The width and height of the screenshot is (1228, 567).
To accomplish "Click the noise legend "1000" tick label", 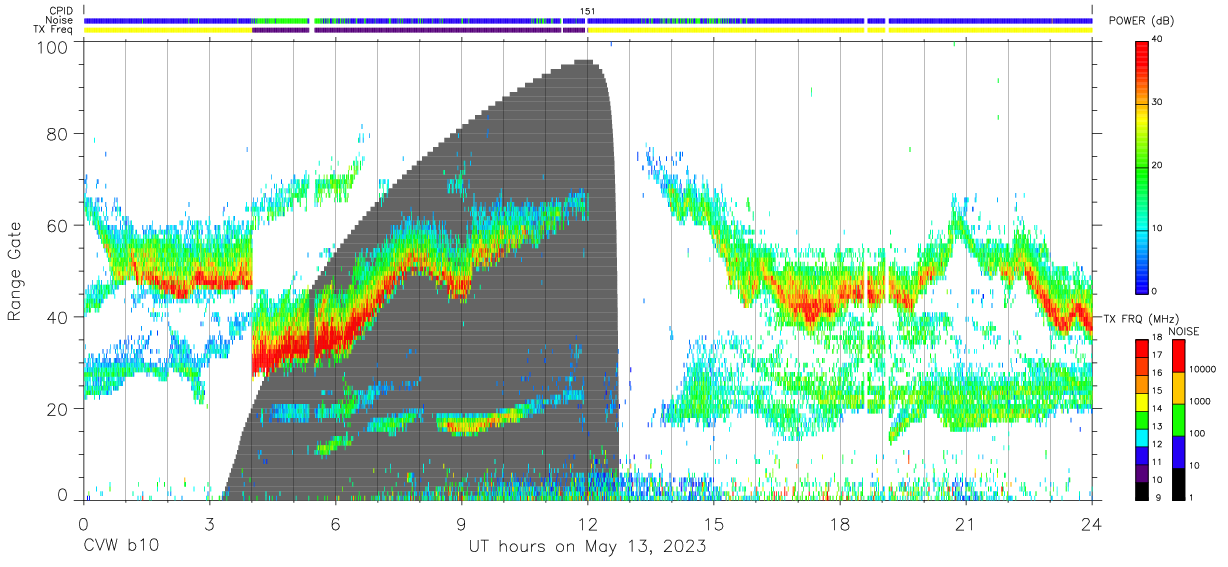I will tap(1199, 401).
